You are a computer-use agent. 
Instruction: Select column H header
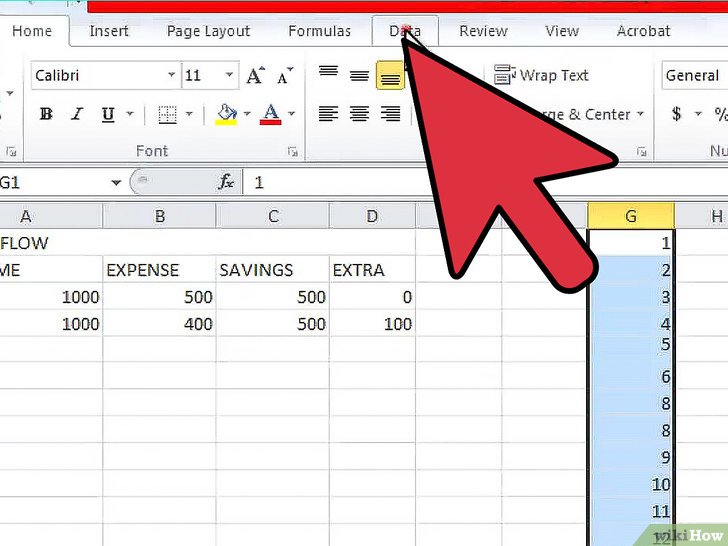pyautogui.click(x=702, y=216)
